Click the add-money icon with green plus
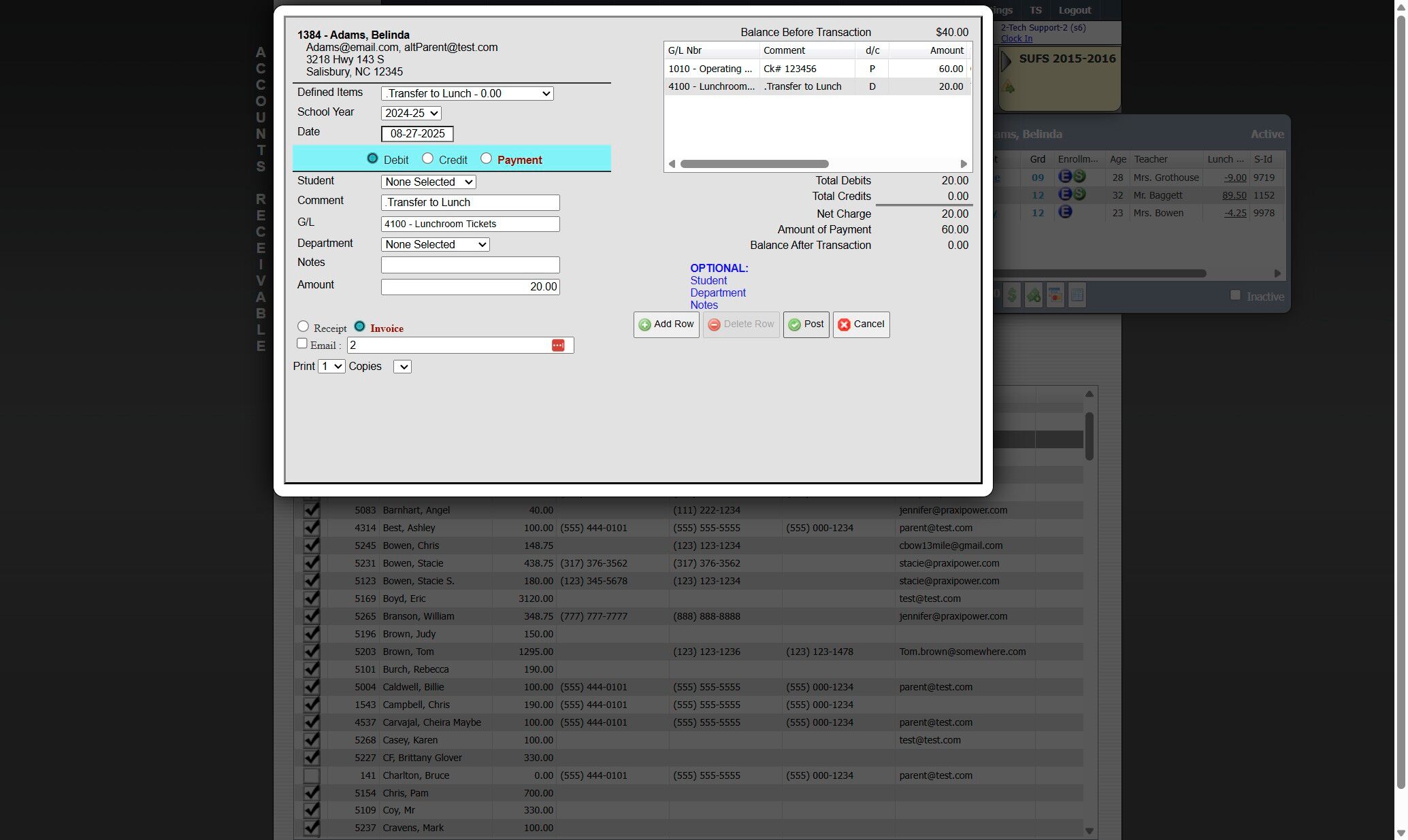 1034,295
